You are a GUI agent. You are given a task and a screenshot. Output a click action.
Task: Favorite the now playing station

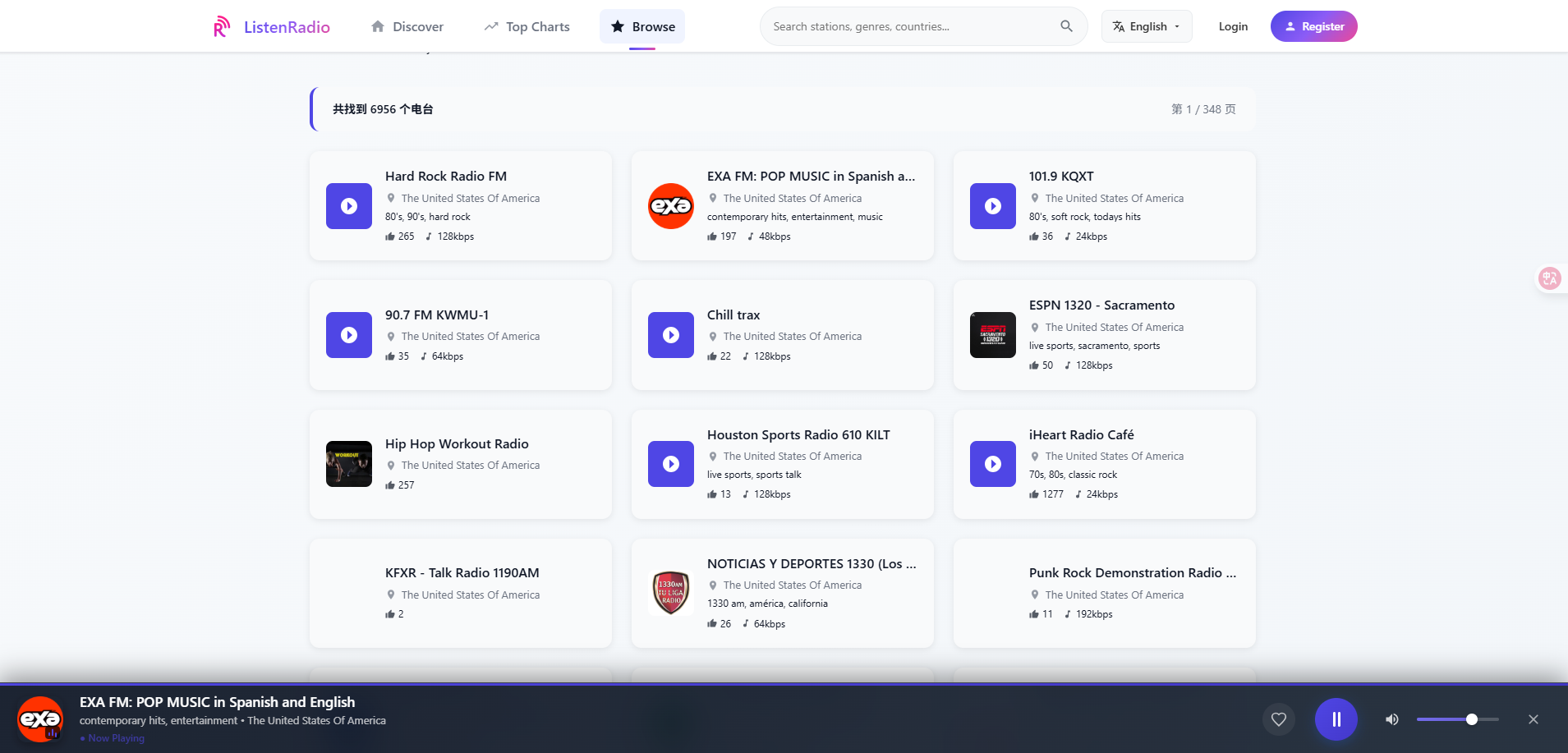(x=1279, y=719)
